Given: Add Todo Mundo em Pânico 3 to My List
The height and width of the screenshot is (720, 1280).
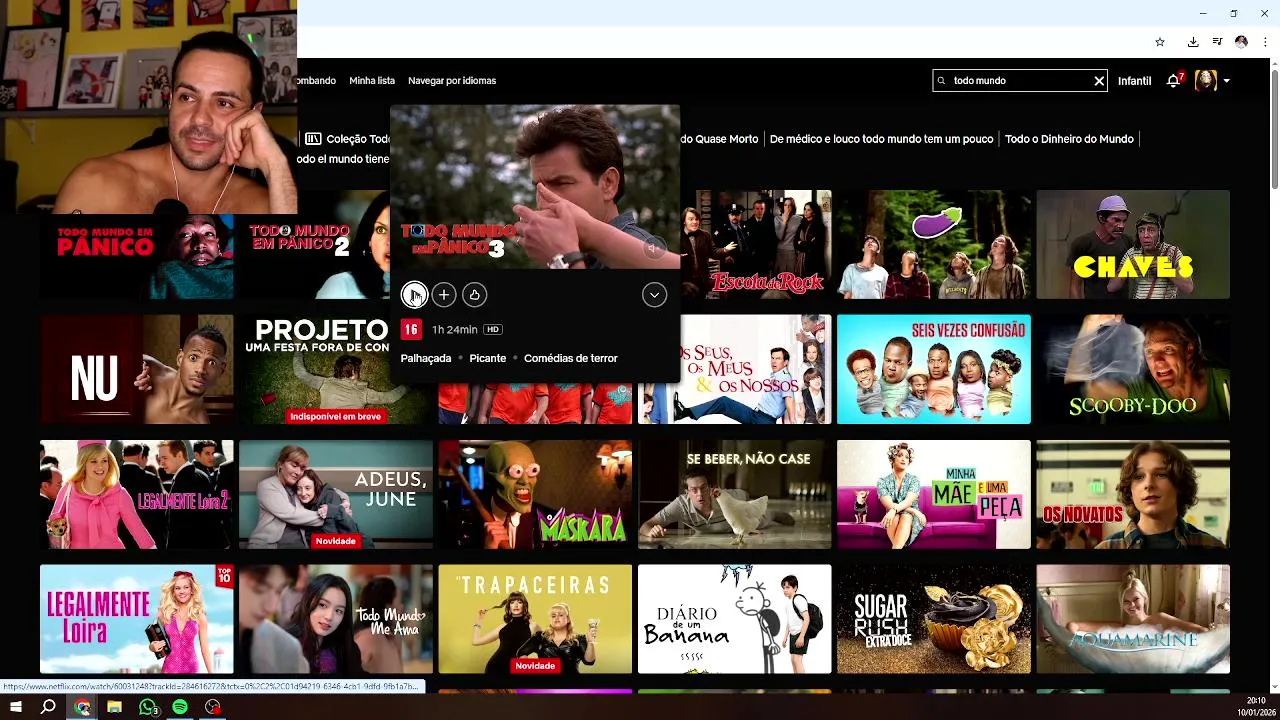Looking at the screenshot, I should [444, 294].
